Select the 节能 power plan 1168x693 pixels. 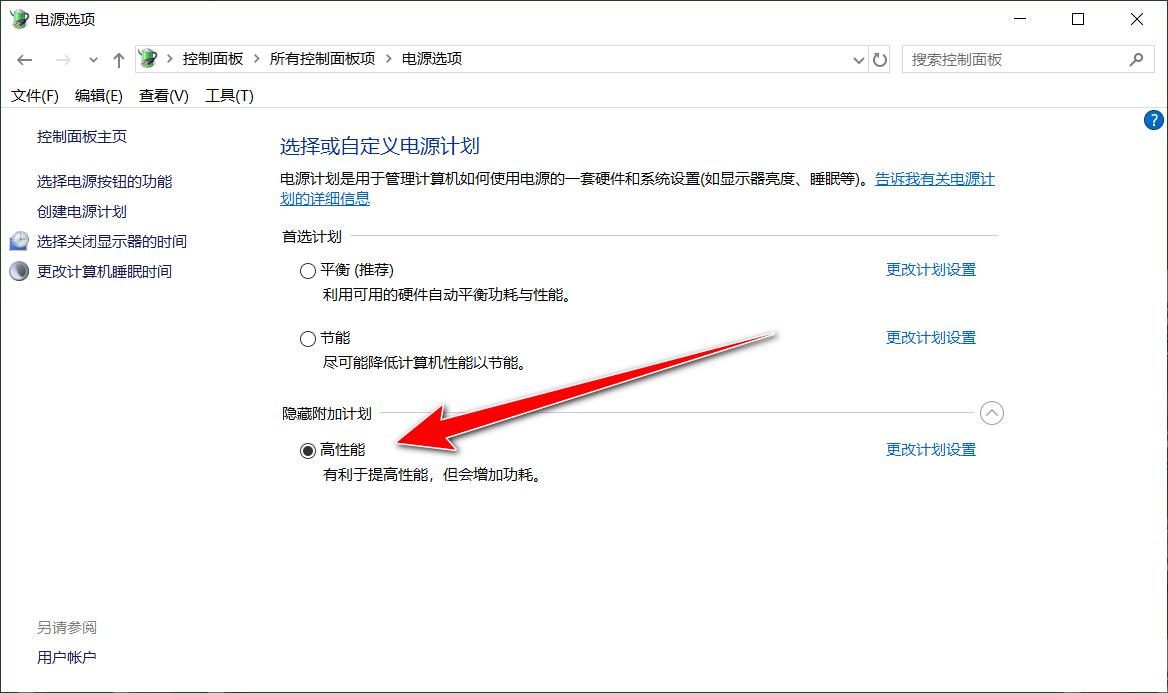pyautogui.click(x=308, y=338)
